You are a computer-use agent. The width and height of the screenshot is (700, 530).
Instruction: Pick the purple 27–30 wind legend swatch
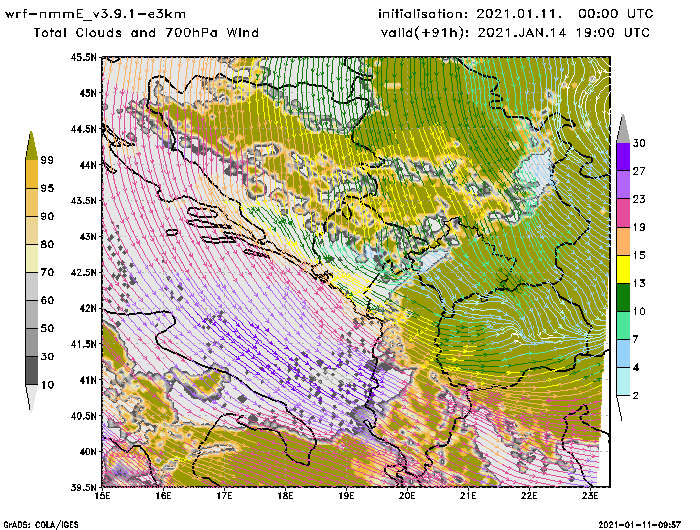tap(623, 156)
